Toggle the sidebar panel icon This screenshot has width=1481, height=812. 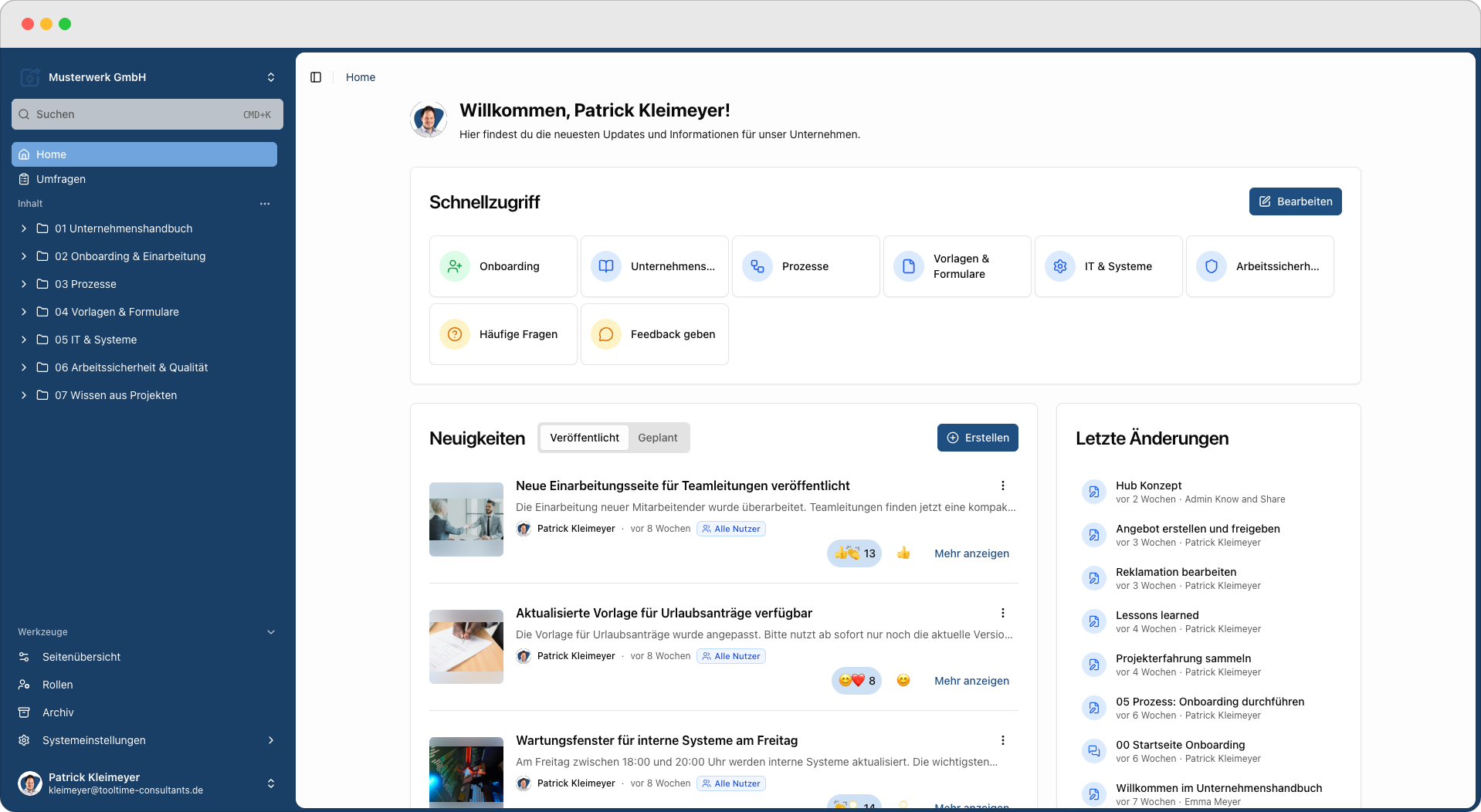316,77
